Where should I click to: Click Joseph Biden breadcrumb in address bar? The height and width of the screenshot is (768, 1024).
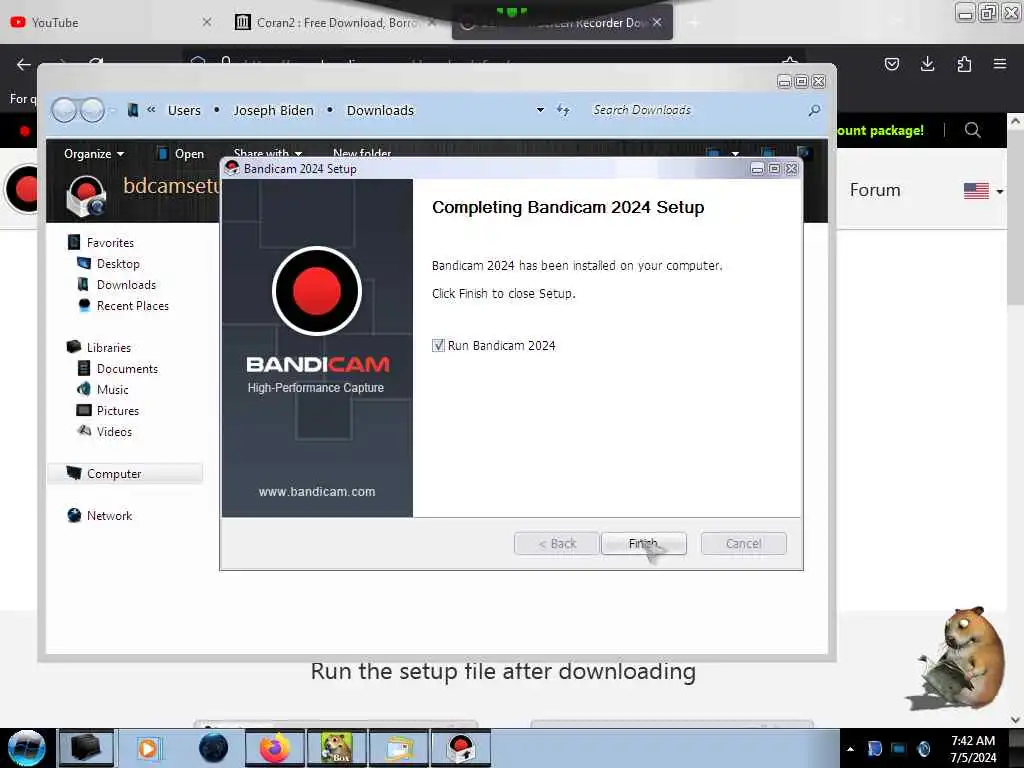(x=274, y=110)
